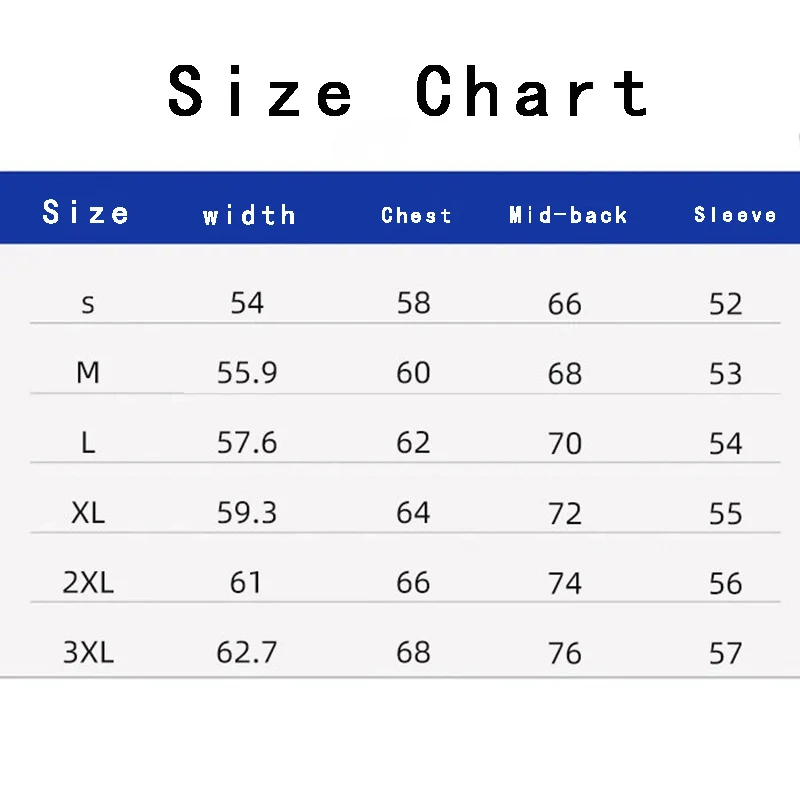
Task: Select the 2XL size row label
Action: pos(88,582)
